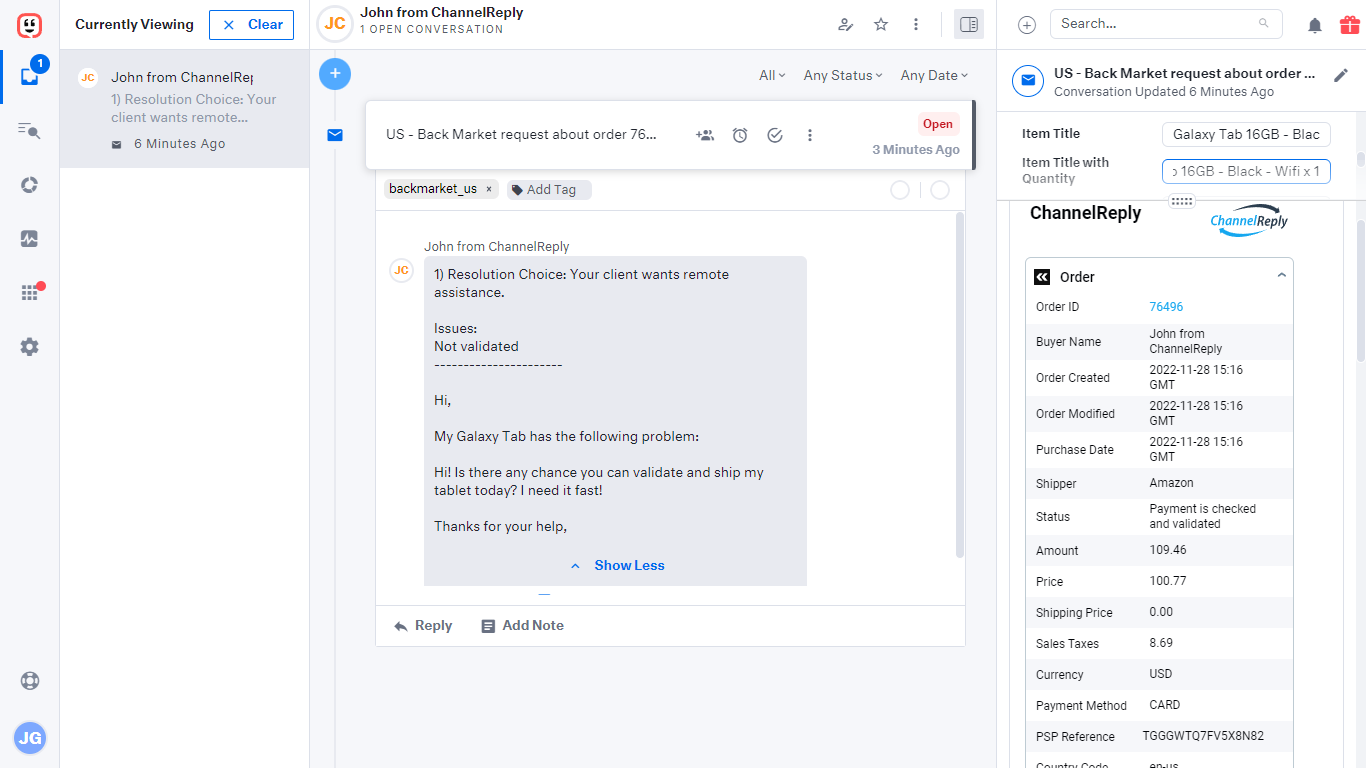Open the settings gear icon
This screenshot has height=768, width=1366.
[x=29, y=347]
